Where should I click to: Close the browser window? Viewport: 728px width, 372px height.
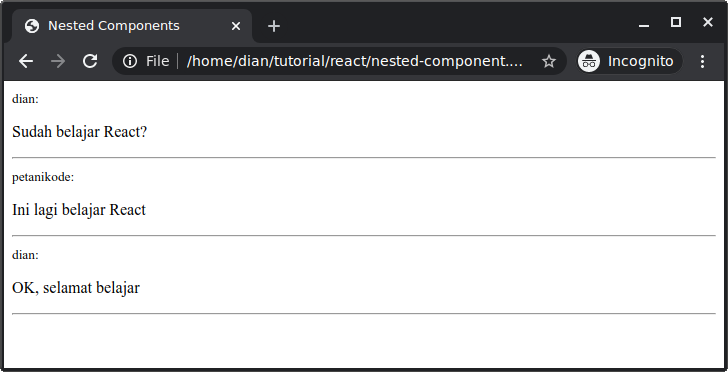click(x=708, y=22)
